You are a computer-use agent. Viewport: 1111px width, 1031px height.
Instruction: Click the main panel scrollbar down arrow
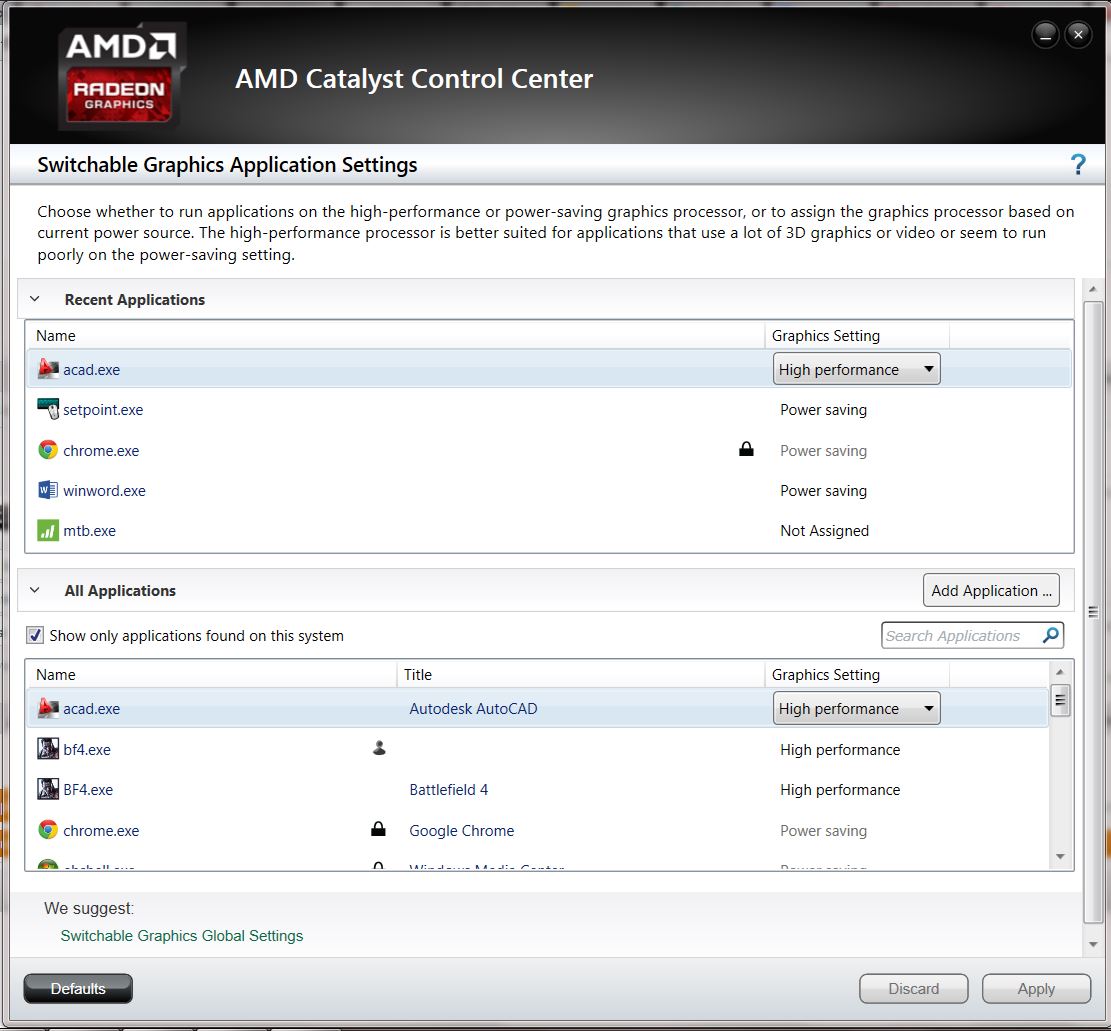1093,944
